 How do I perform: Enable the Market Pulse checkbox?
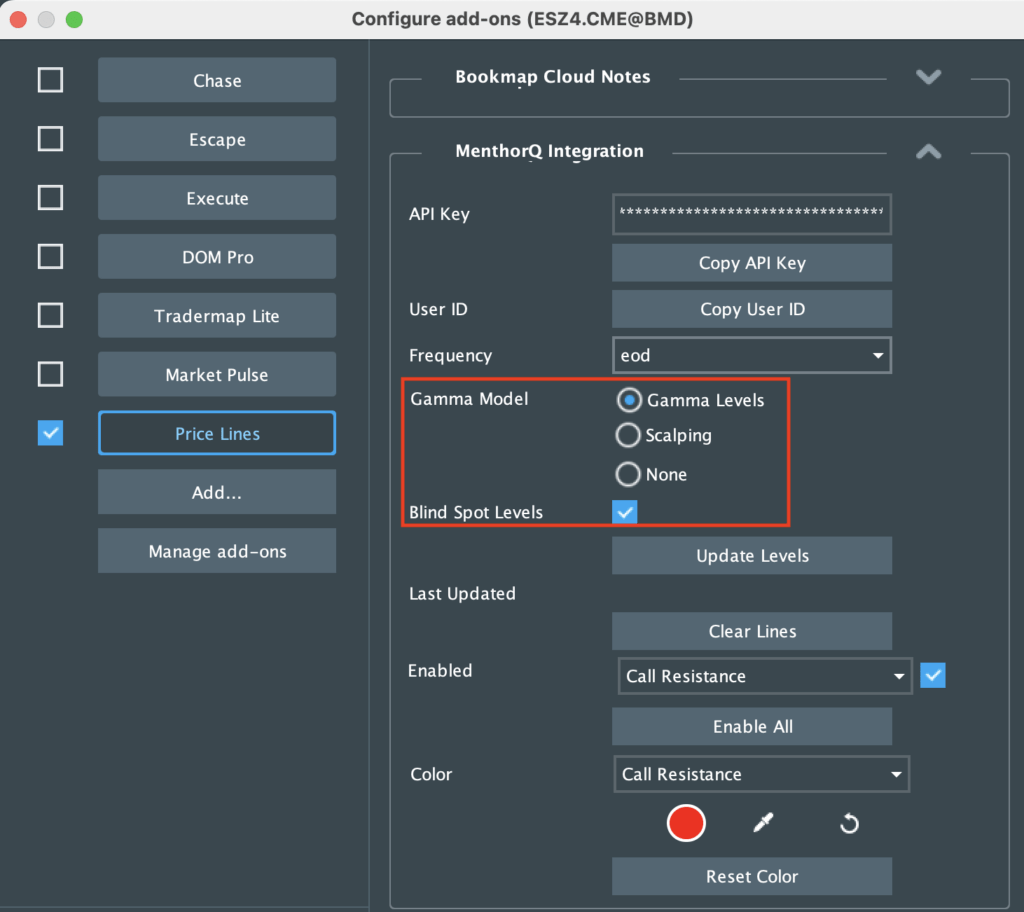click(x=50, y=374)
